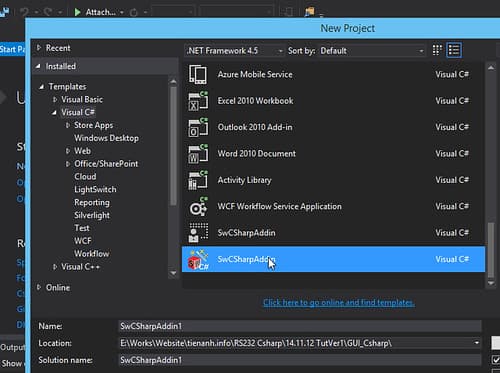This screenshot has width=500, height=373.
Task: Click the category tree scroll-up arrow
Action: pyautogui.click(x=173, y=81)
